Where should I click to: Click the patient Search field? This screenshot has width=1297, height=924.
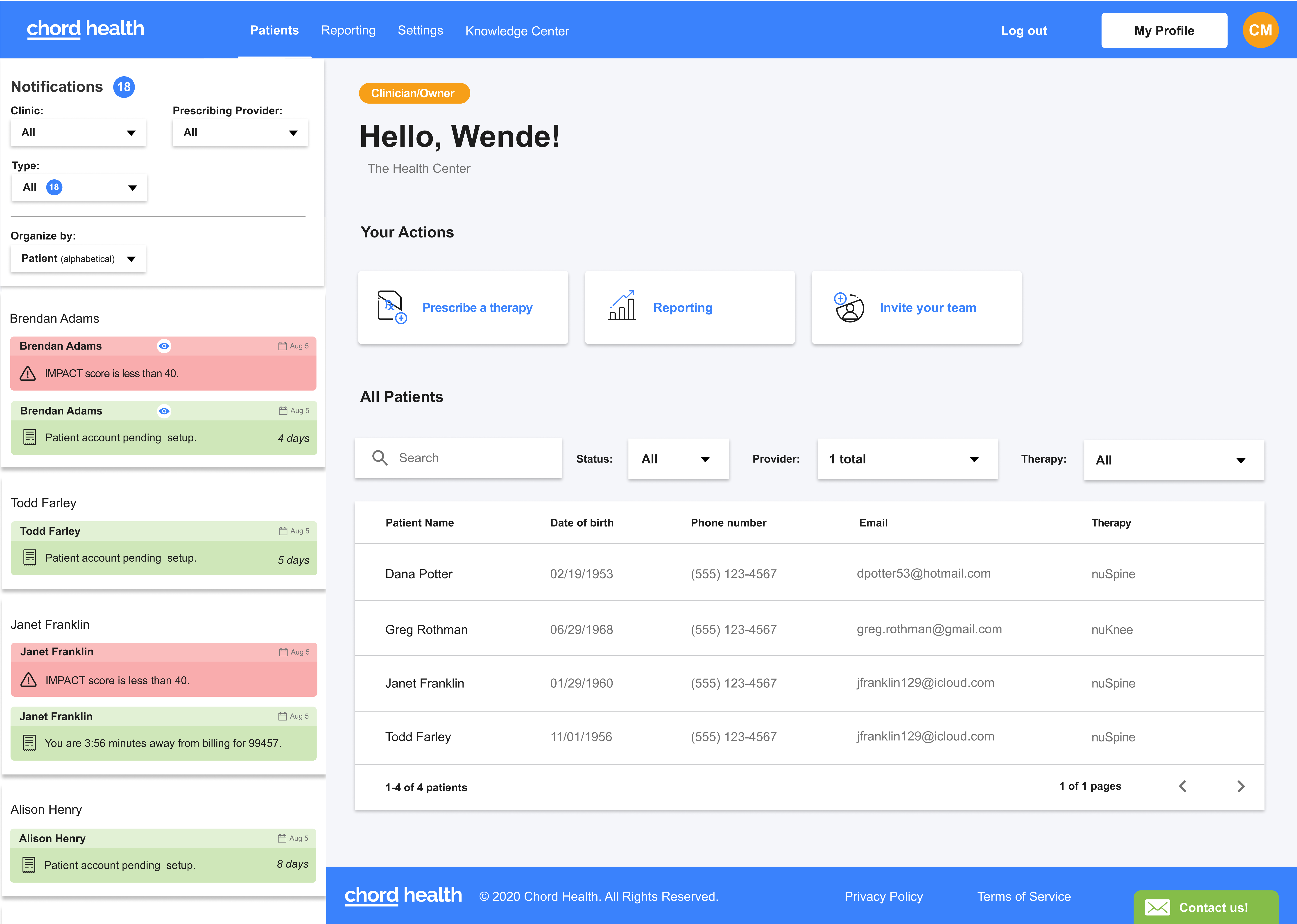pyautogui.click(x=458, y=458)
